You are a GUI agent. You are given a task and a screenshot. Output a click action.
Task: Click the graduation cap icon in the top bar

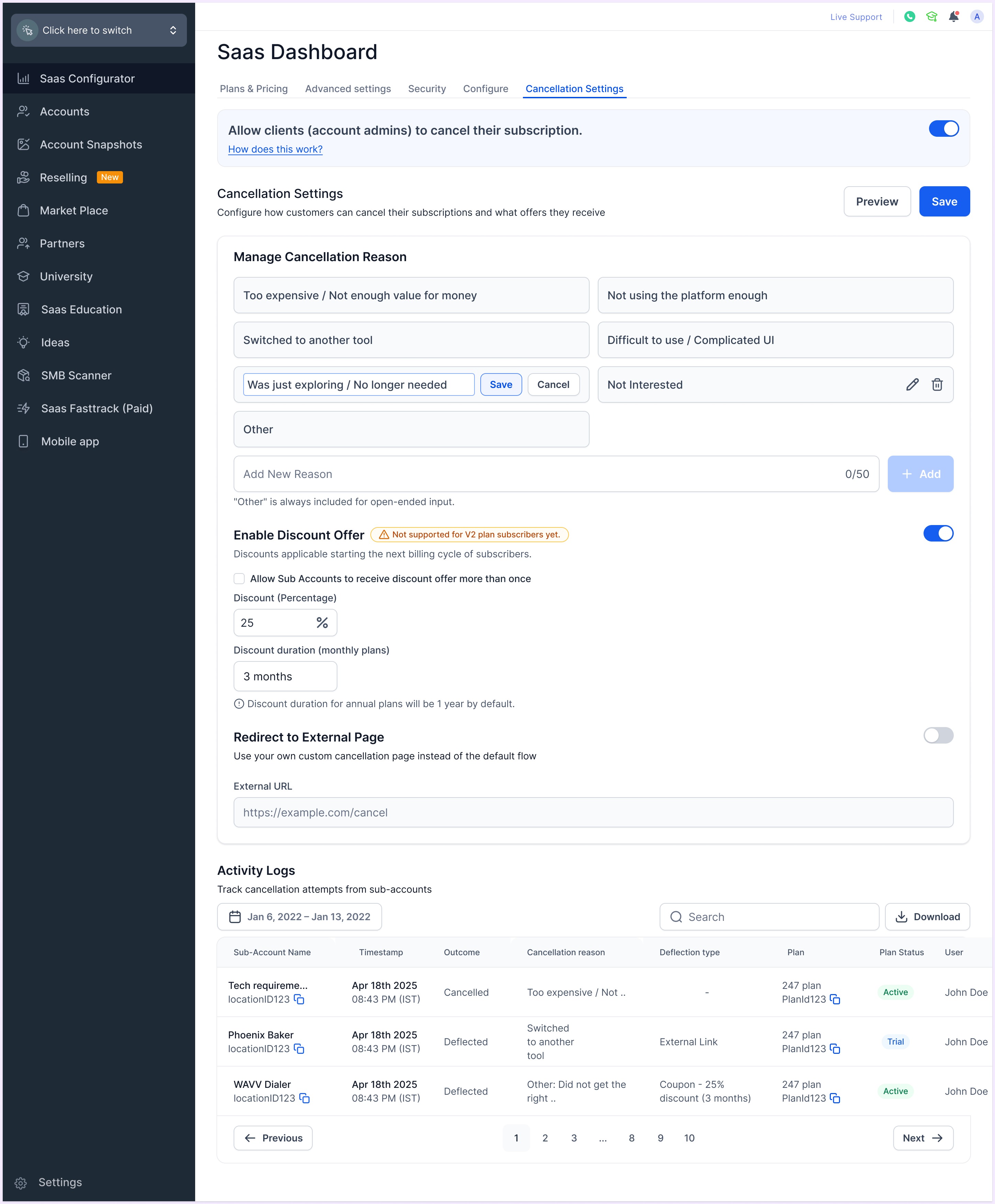coord(931,16)
